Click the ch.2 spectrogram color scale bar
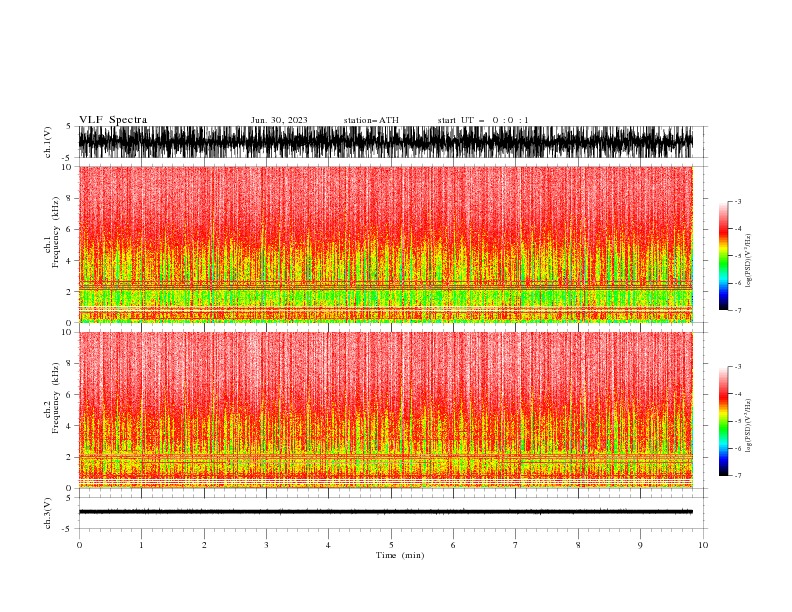The image size is (792, 612). tap(723, 421)
